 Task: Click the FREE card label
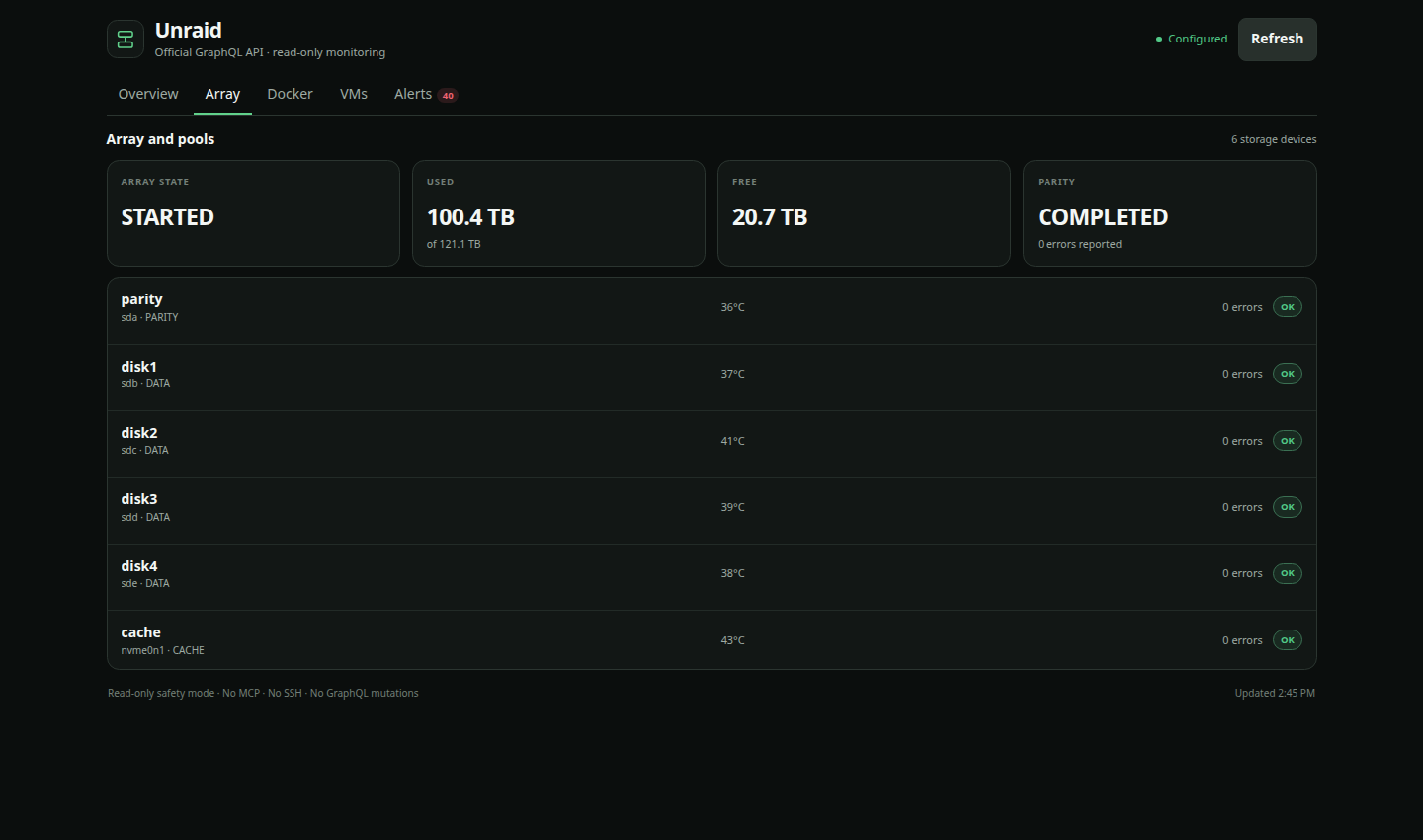(x=744, y=182)
